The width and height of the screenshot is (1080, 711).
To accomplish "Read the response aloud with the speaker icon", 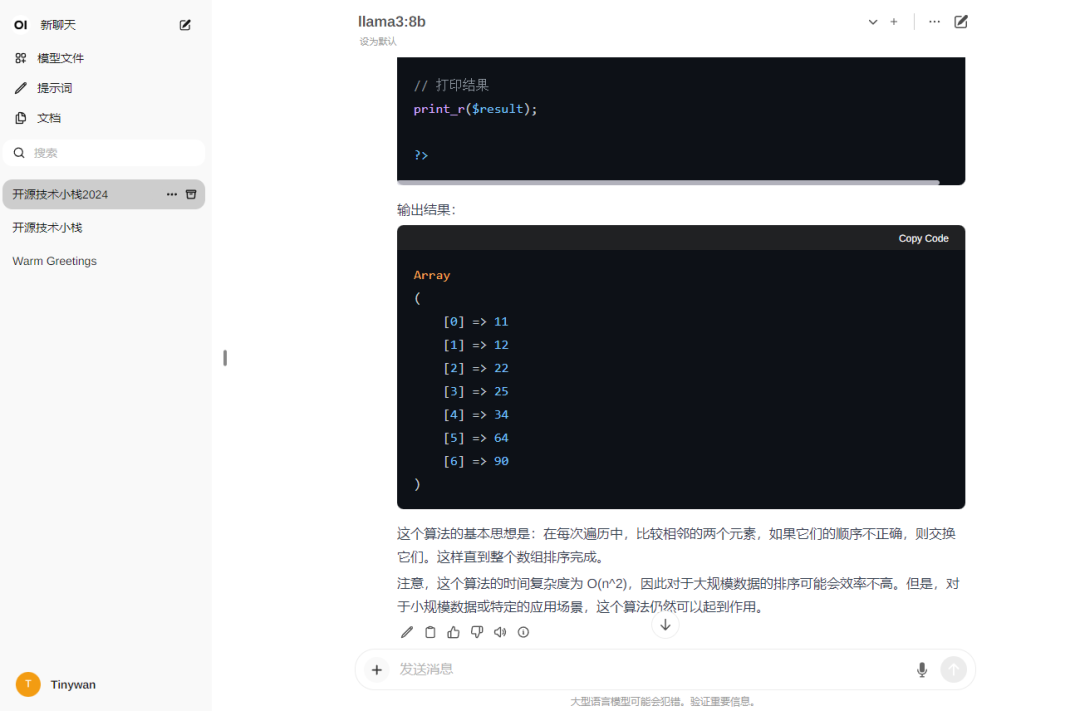I will [x=500, y=631].
